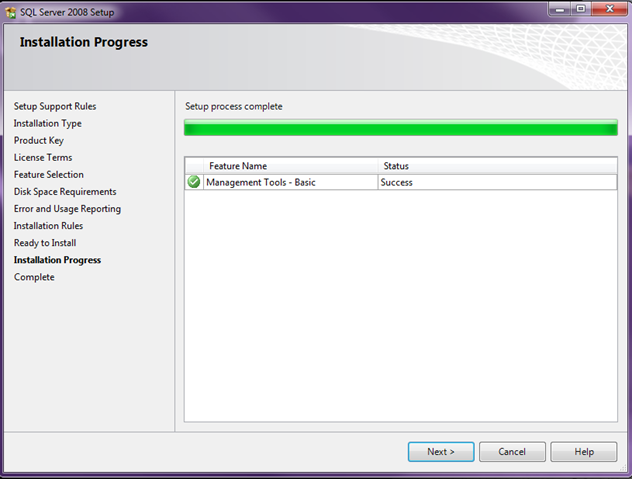Select Complete step in sidebar
Viewport: 632px width, 479px height.
click(34, 277)
